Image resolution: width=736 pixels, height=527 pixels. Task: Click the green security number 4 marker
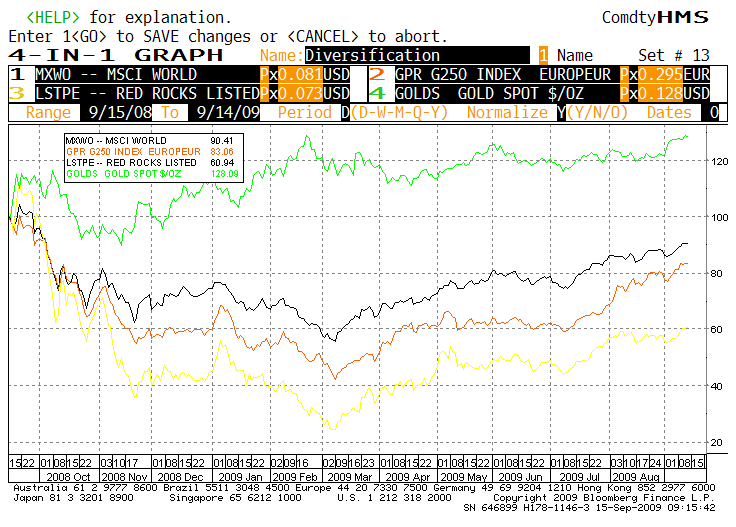click(377, 93)
